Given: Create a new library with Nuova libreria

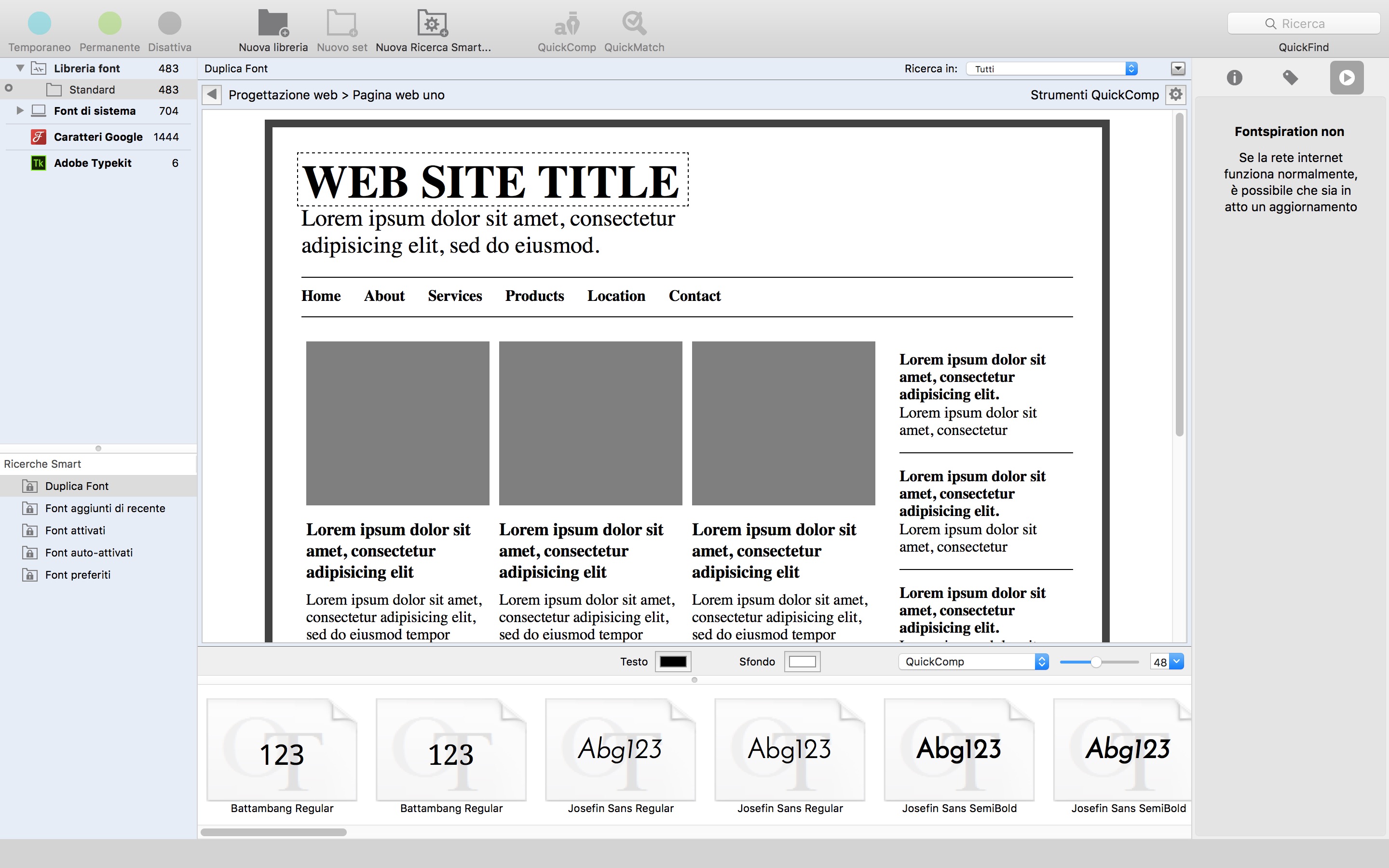Looking at the screenshot, I should (x=272, y=24).
